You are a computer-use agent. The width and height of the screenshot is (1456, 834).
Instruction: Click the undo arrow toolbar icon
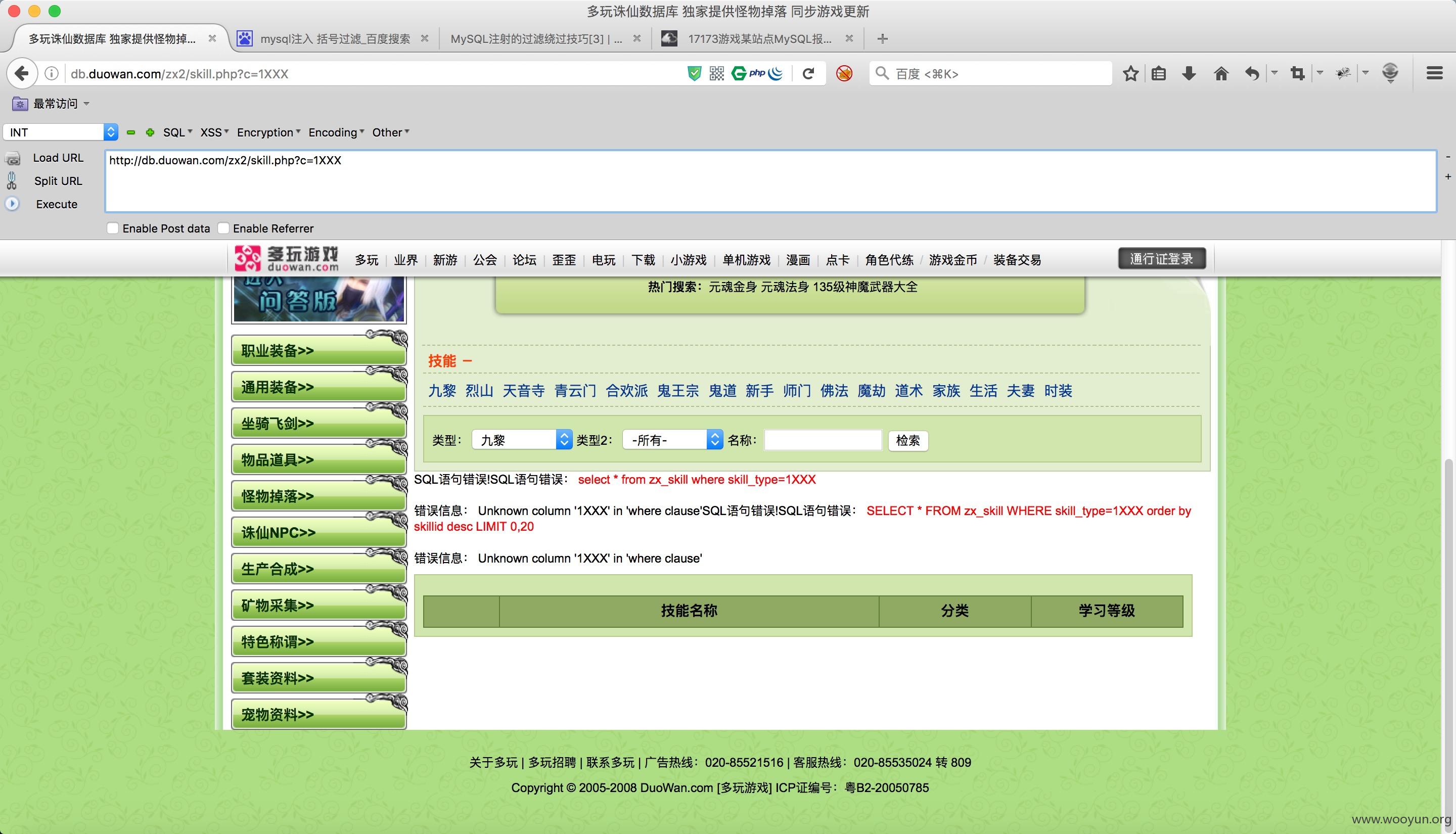[x=1252, y=73]
